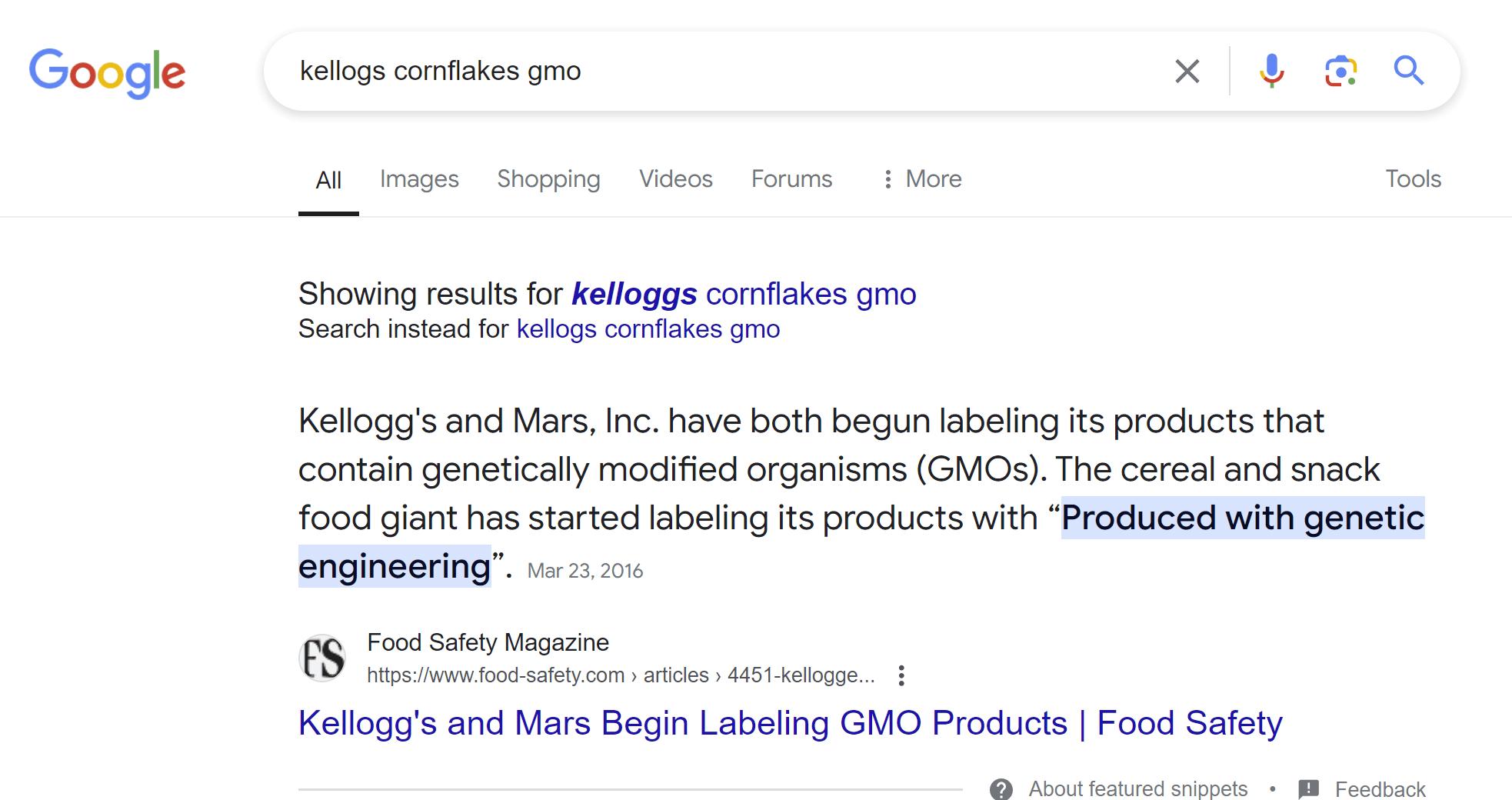The height and width of the screenshot is (800, 1512).
Task: Search instead for 'kellogs cornflakes gmo'
Action: [648, 328]
